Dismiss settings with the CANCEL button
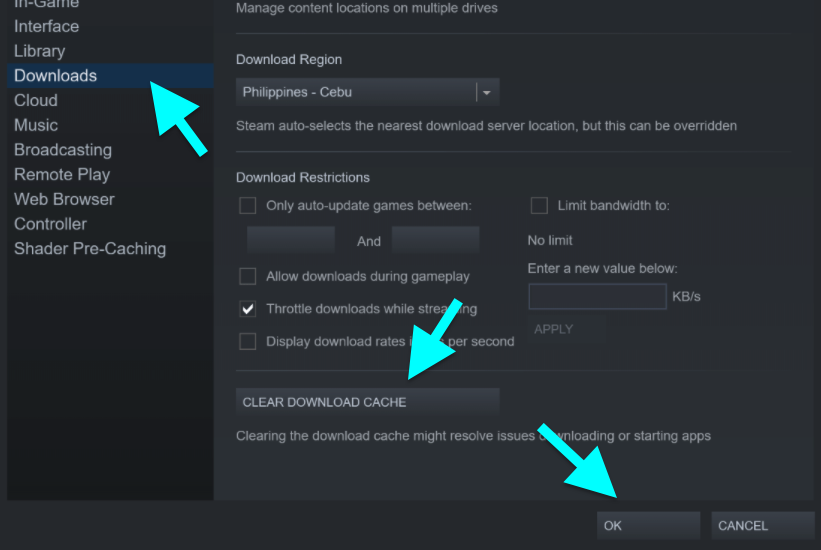The height and width of the screenshot is (550, 821). (762, 525)
